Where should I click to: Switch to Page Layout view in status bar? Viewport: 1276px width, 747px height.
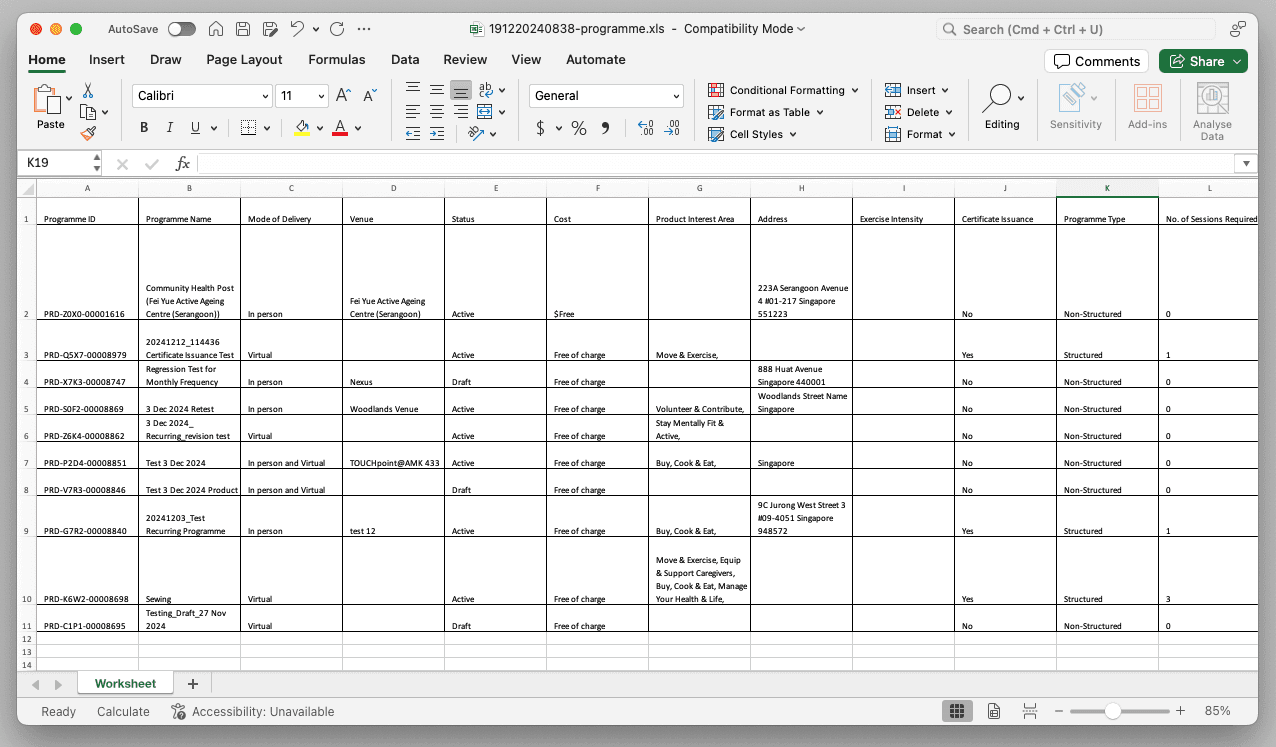click(x=994, y=711)
